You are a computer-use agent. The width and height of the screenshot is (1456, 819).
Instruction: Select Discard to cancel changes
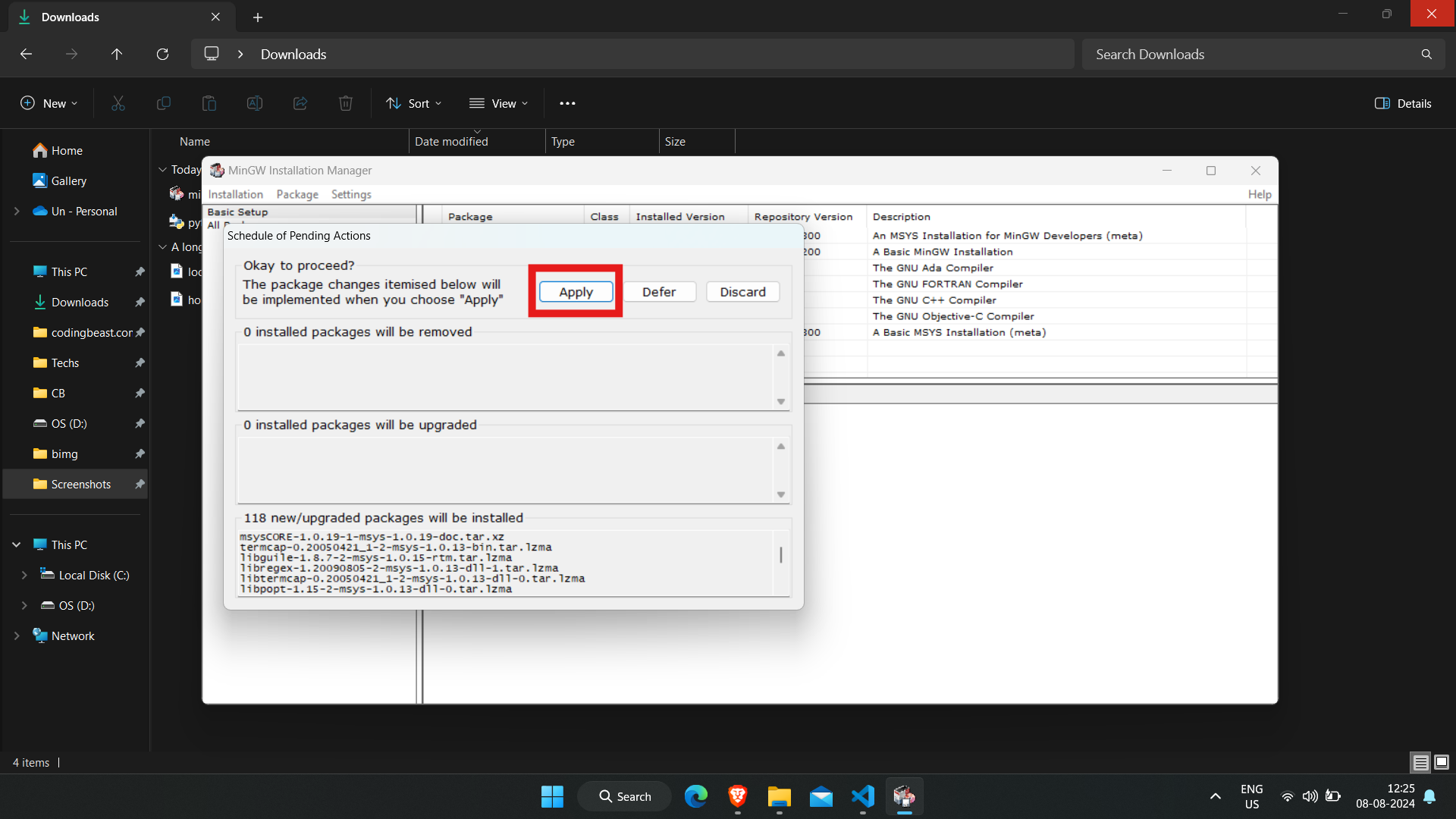pos(742,291)
